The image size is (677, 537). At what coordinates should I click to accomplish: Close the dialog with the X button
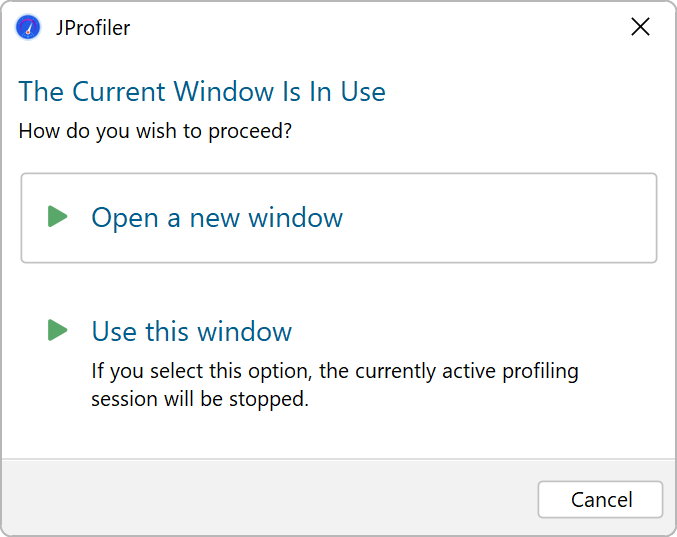tap(640, 27)
